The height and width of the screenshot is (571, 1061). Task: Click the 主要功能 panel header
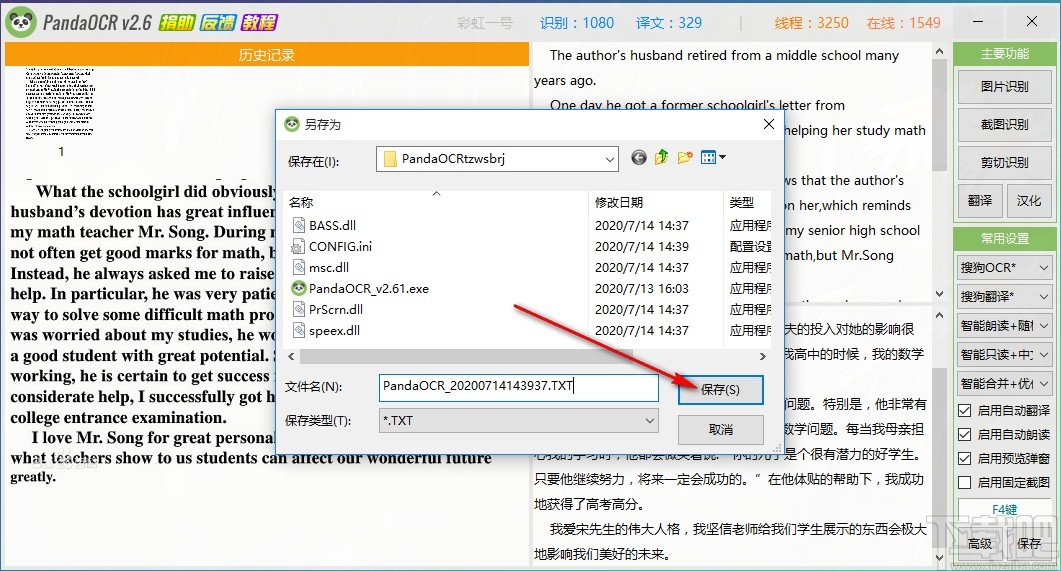[x=1005, y=54]
